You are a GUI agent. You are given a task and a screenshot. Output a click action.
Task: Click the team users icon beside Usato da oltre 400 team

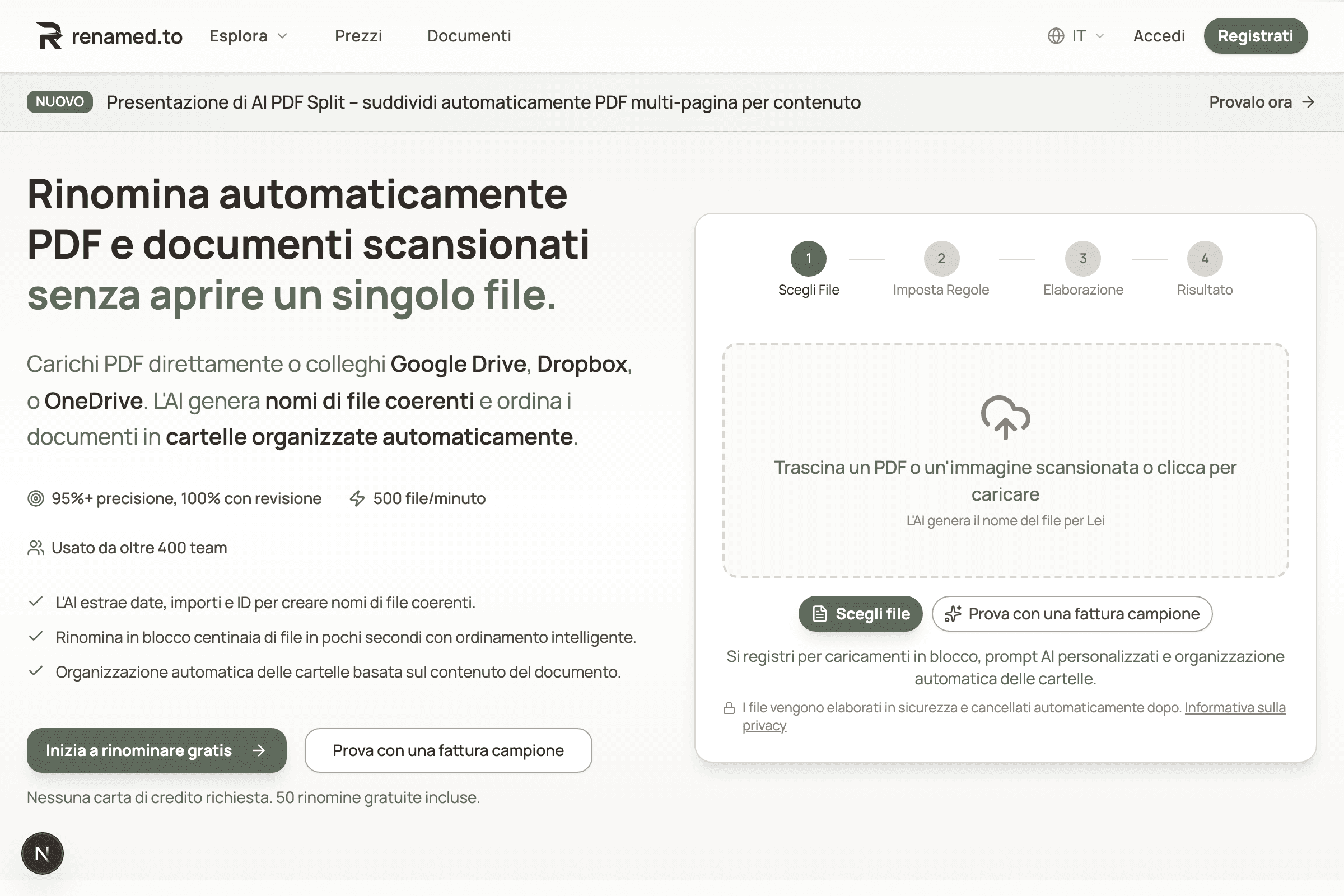click(x=35, y=547)
